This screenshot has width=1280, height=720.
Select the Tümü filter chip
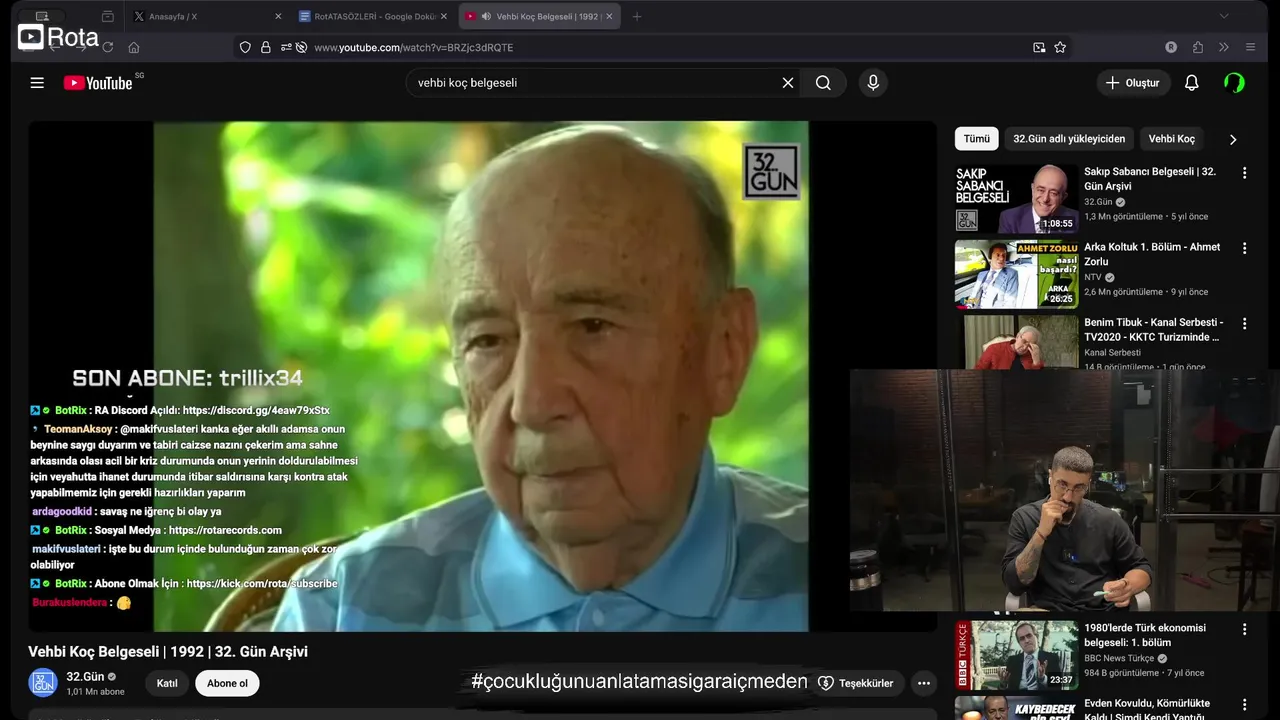977,139
